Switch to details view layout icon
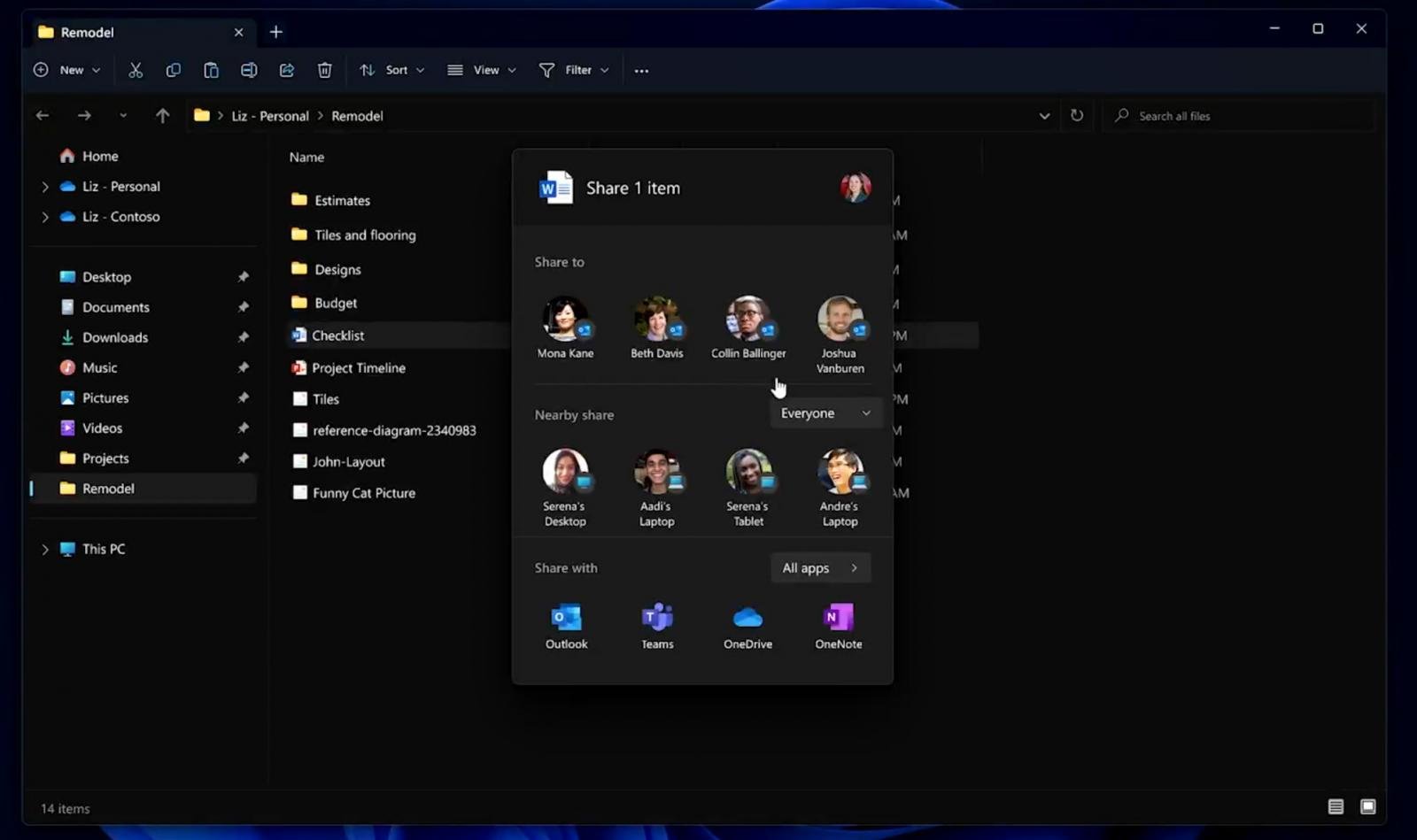 1336,806
